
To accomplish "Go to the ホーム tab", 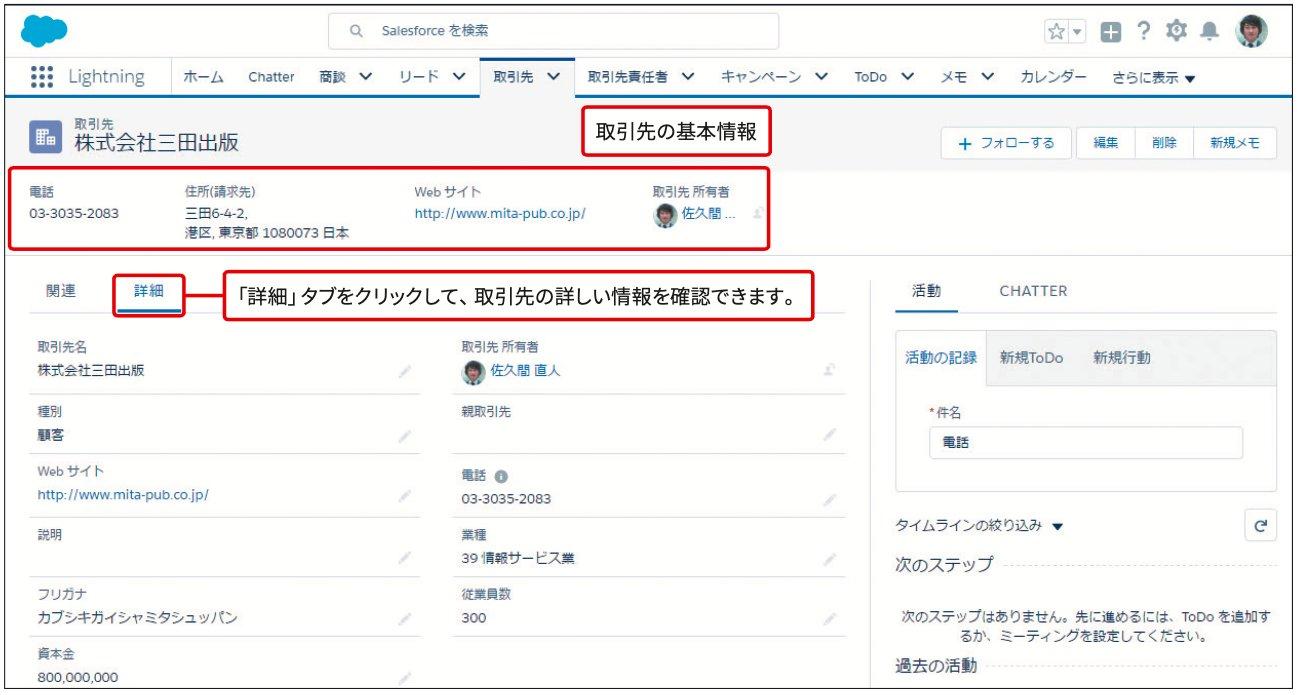I will pos(203,77).
